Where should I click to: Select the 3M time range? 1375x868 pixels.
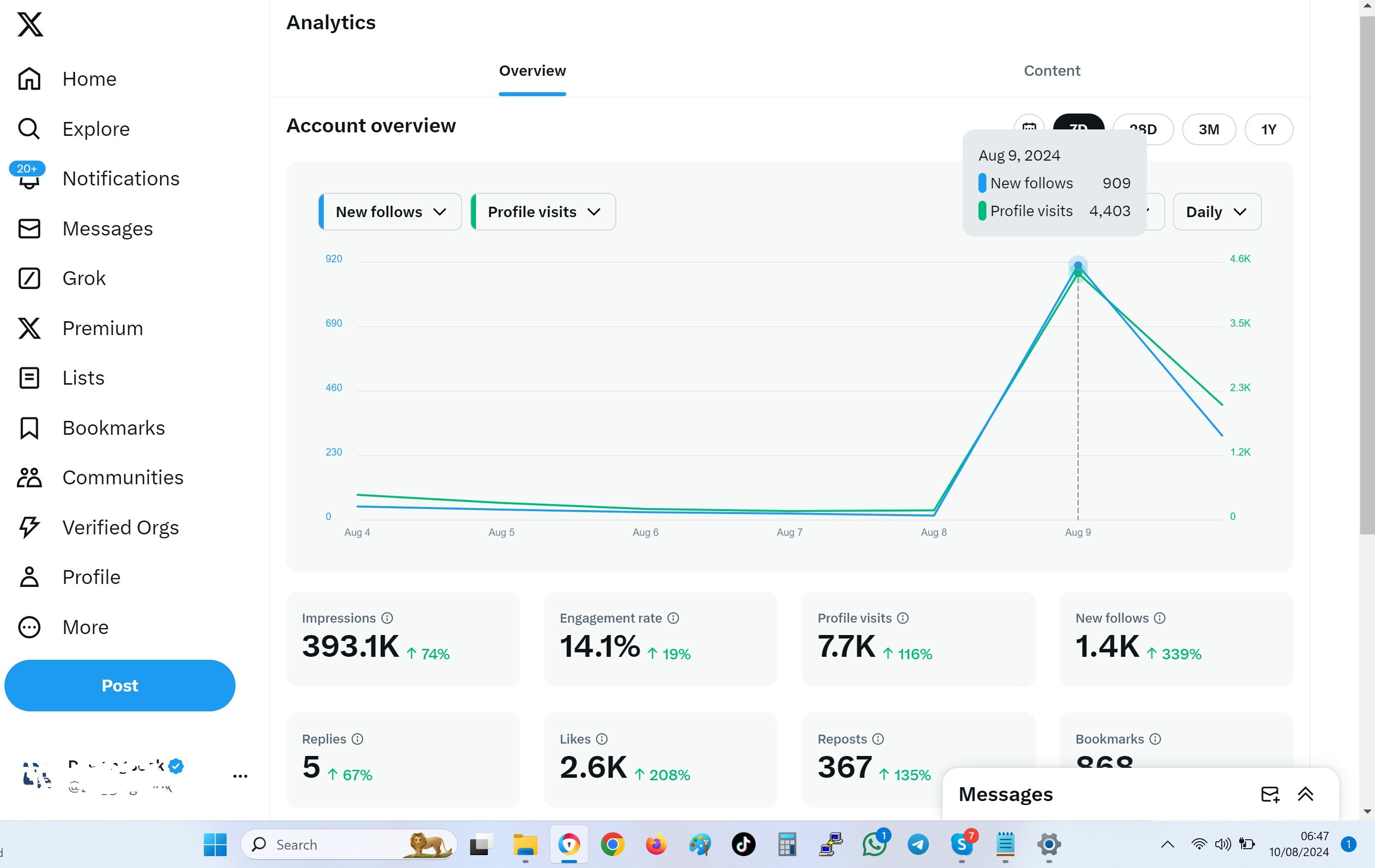[x=1208, y=129]
